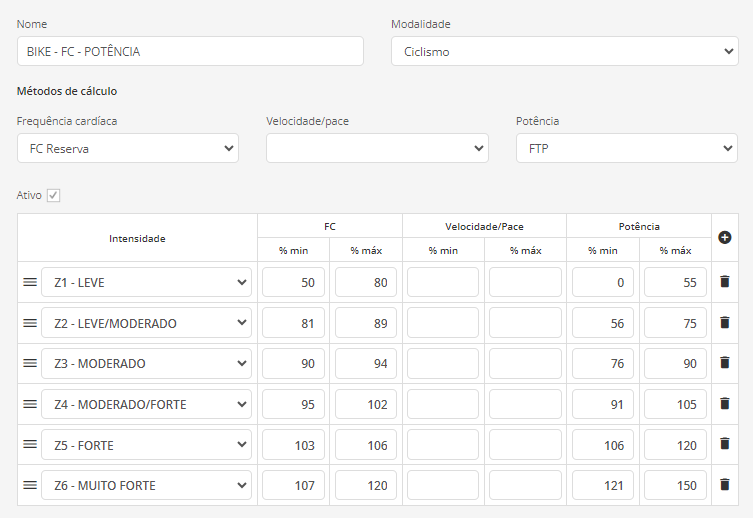Click Z3 Potência % min field showing 76
The width and height of the screenshot is (753, 518).
pyautogui.click(x=603, y=363)
